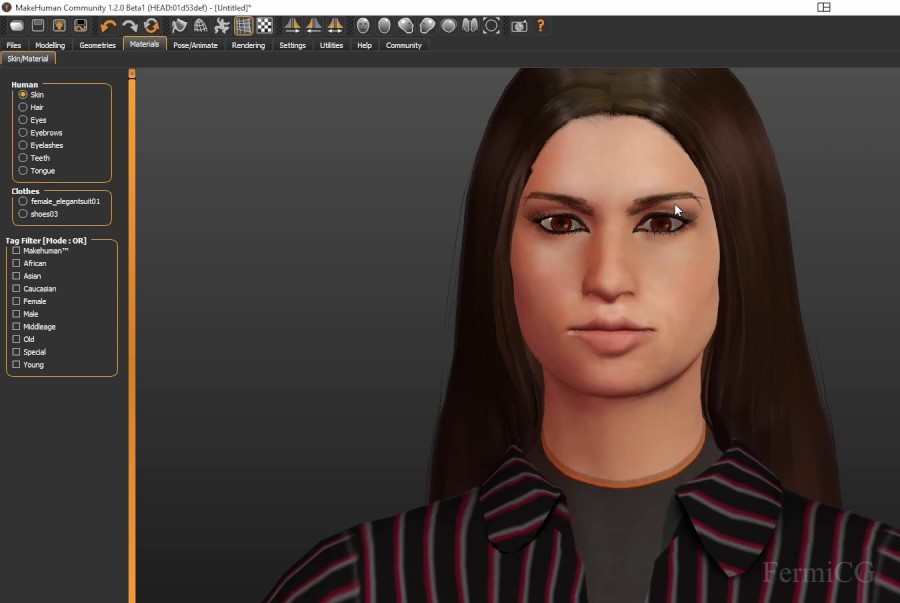900x603 pixels.
Task: Select the top head view icon
Action: click(448, 26)
